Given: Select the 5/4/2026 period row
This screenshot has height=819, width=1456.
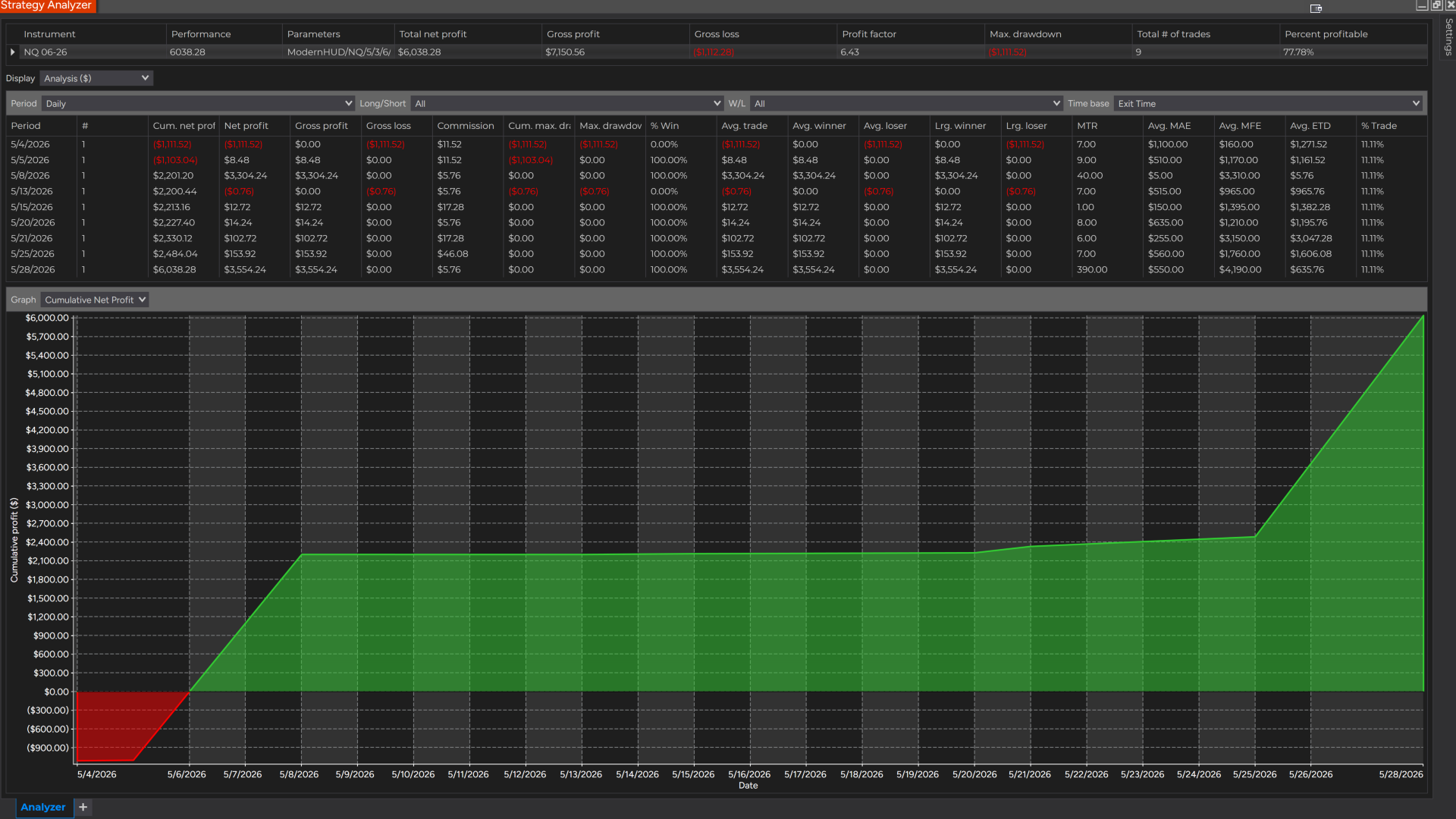Looking at the screenshot, I should (717, 144).
